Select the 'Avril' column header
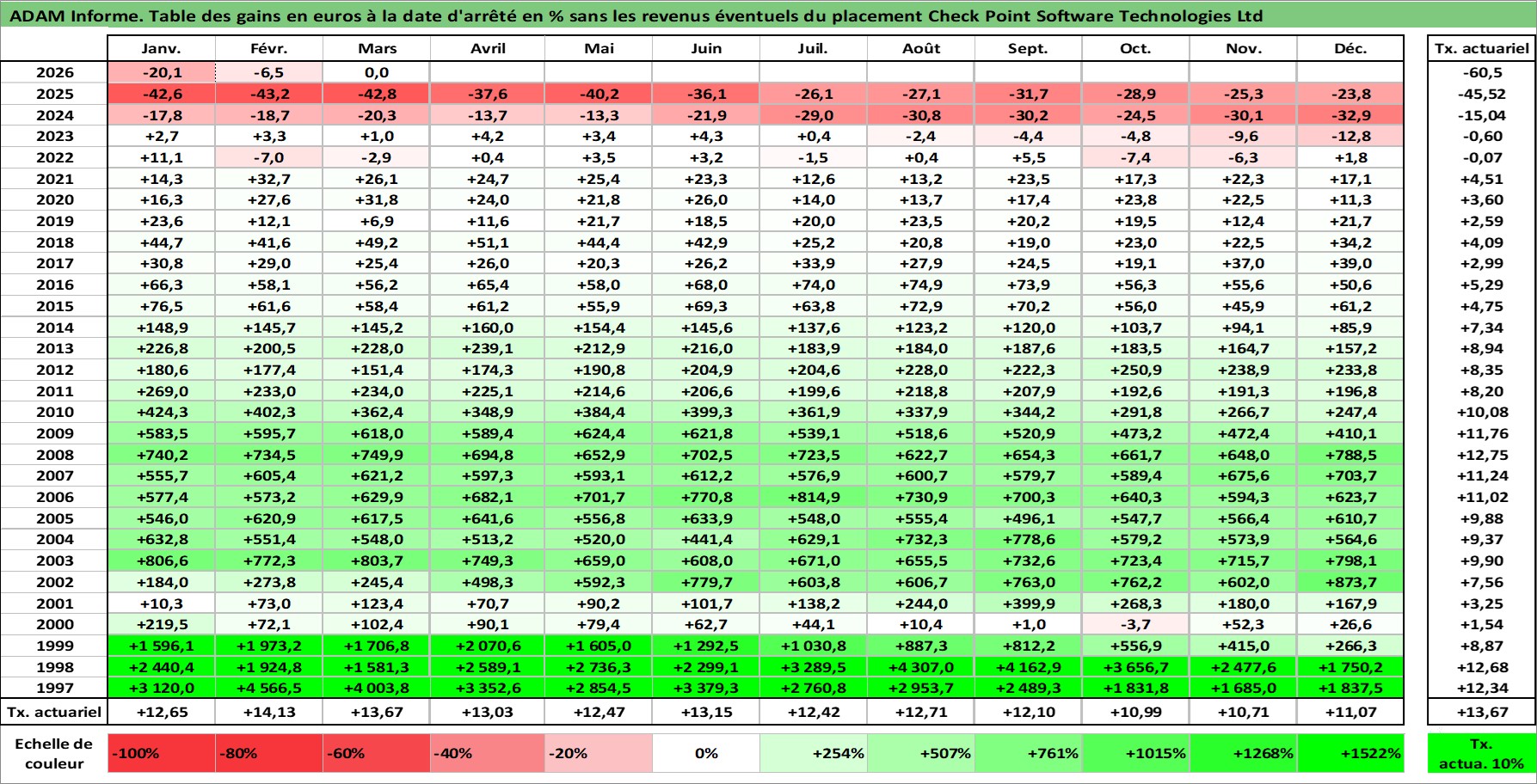The height and width of the screenshot is (784, 1537). pos(488,49)
